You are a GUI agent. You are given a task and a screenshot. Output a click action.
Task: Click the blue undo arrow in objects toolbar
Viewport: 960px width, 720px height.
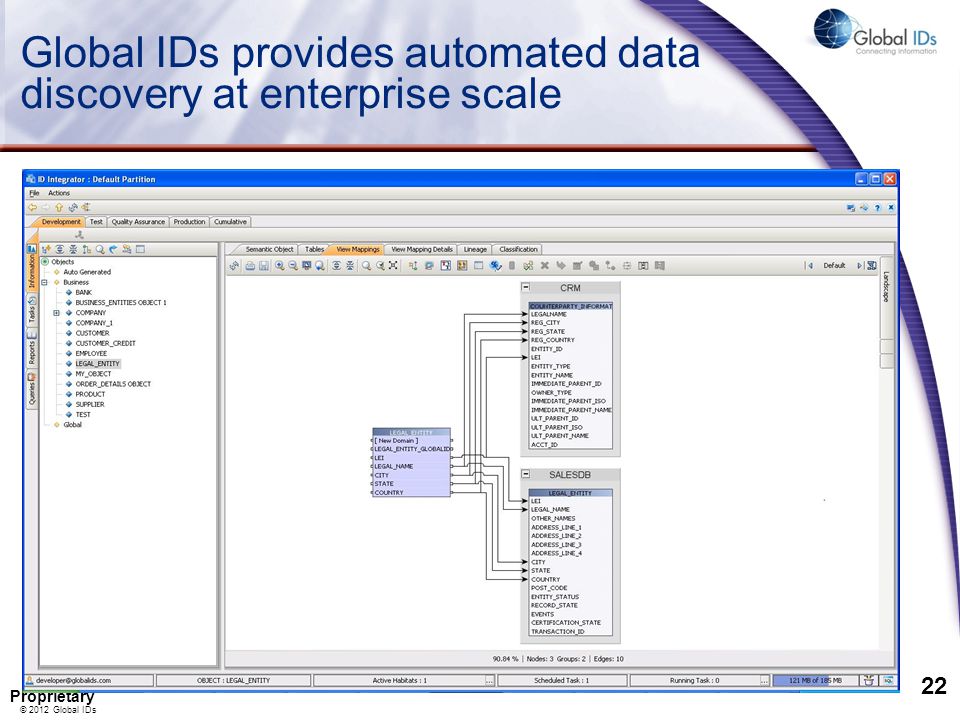click(113, 249)
